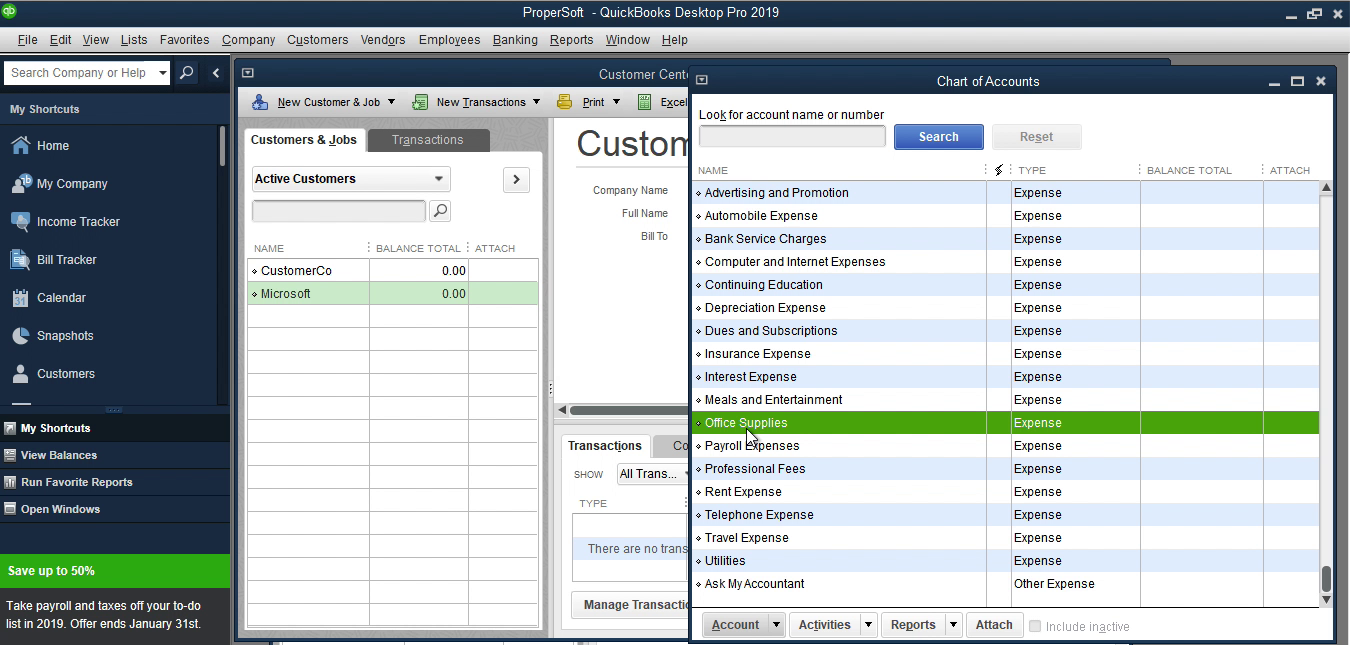Open the Show All Trans... dropdown

[x=652, y=474]
